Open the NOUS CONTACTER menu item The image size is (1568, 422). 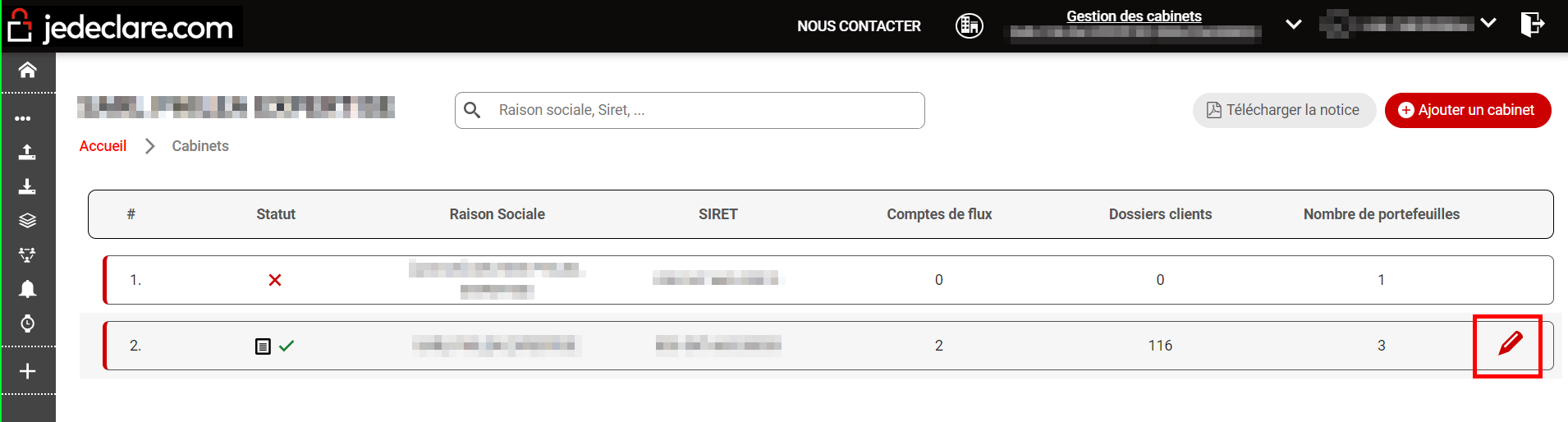pyautogui.click(x=859, y=26)
